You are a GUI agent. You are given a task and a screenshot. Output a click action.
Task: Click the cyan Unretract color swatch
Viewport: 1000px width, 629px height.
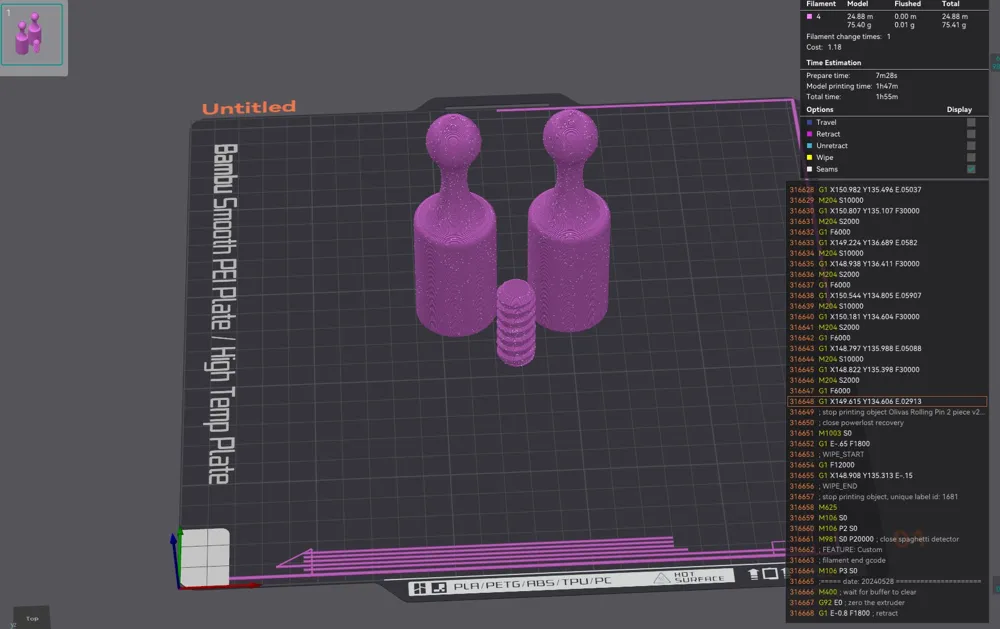tap(809, 145)
